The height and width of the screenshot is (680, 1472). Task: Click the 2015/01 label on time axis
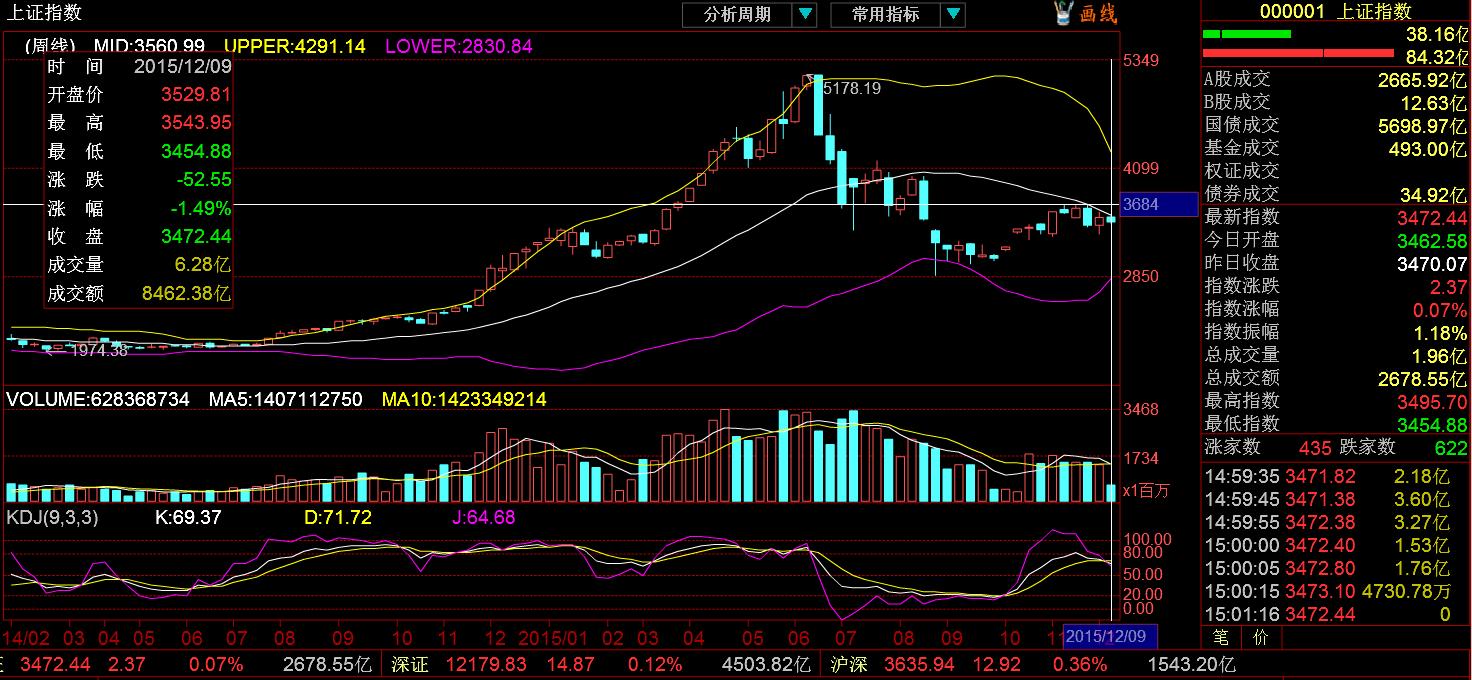pos(554,637)
